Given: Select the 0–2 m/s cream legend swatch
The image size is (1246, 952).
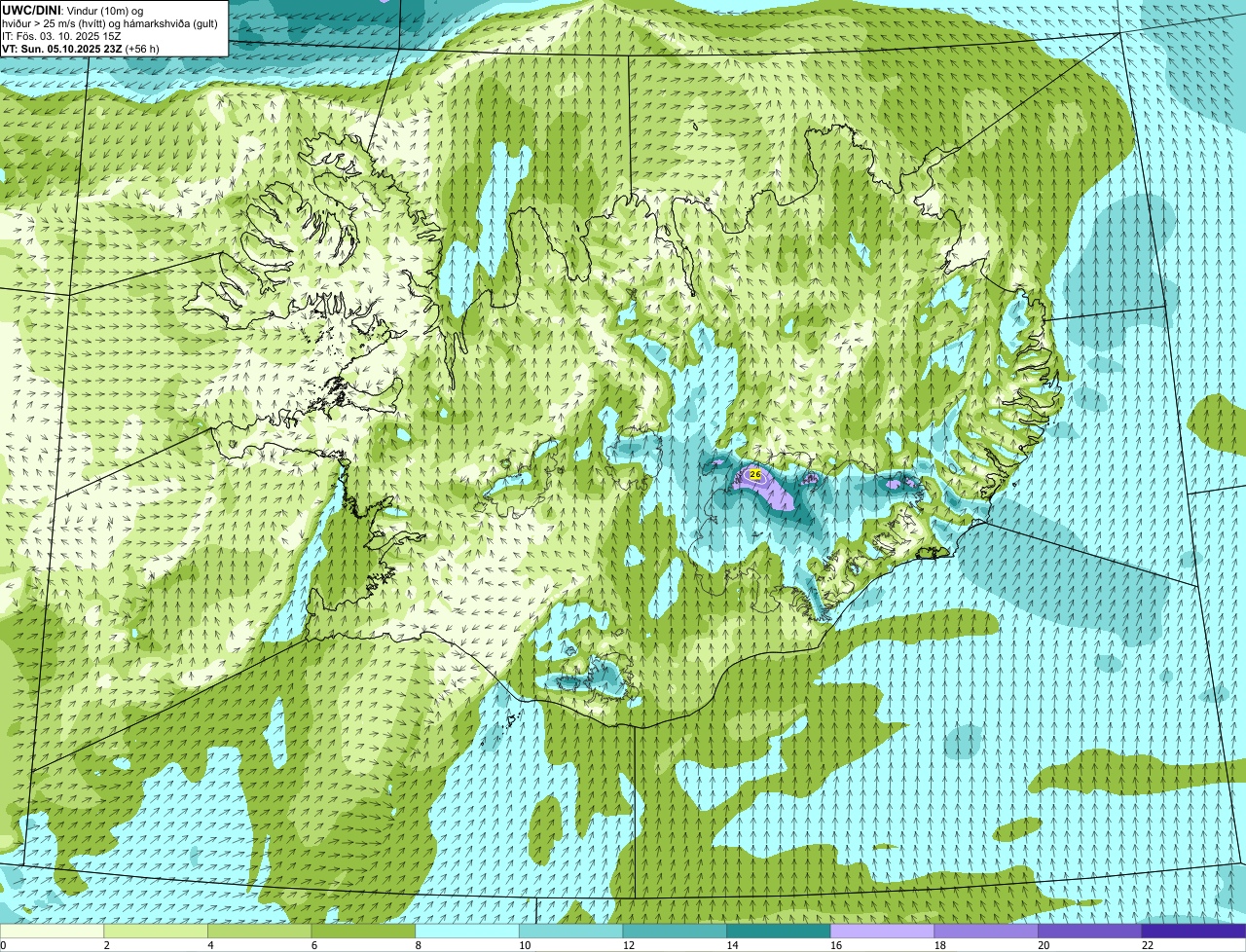Looking at the screenshot, I should click(52, 931).
